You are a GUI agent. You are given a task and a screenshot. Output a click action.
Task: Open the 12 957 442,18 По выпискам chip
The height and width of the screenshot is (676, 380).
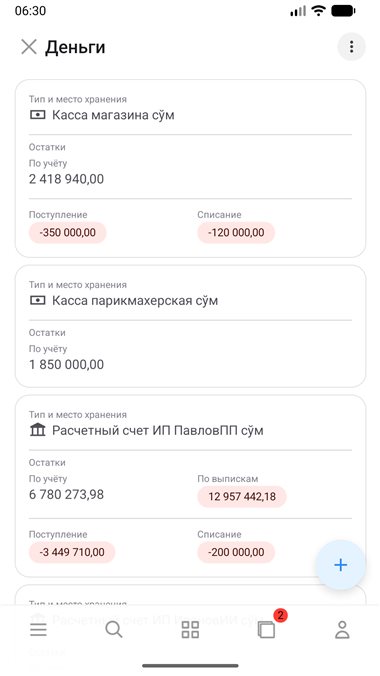(242, 497)
